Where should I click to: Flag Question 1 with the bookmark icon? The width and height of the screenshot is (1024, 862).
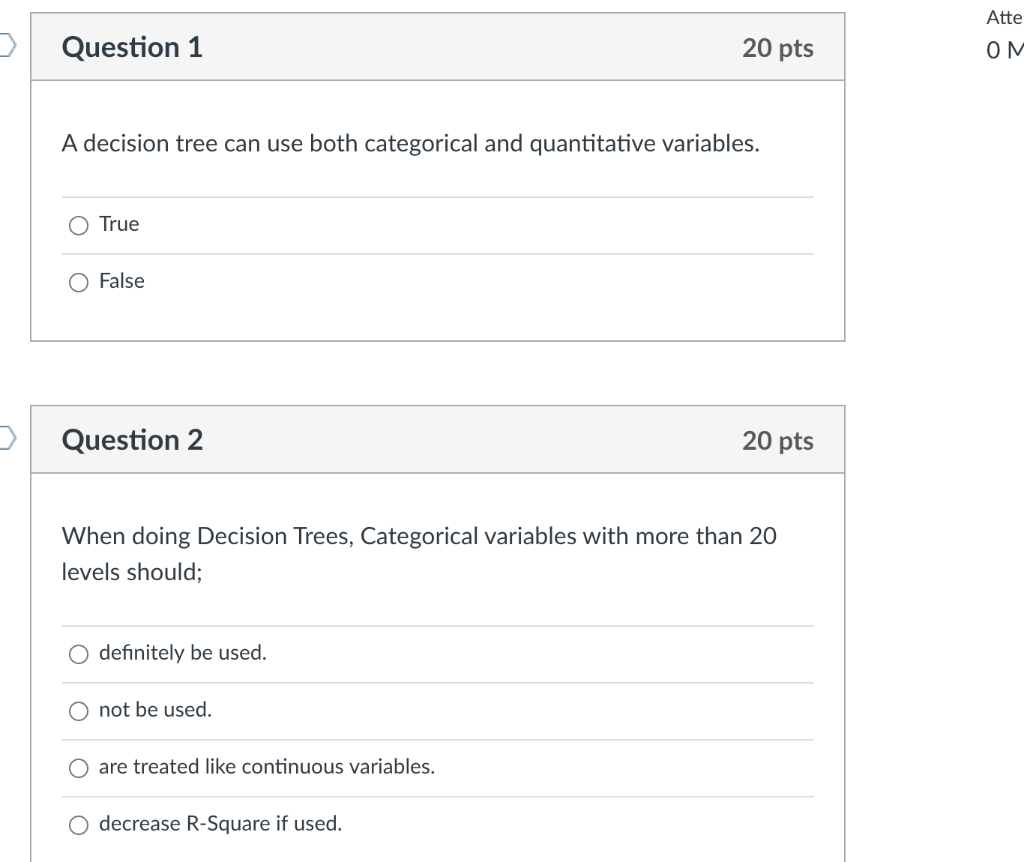click(7, 45)
